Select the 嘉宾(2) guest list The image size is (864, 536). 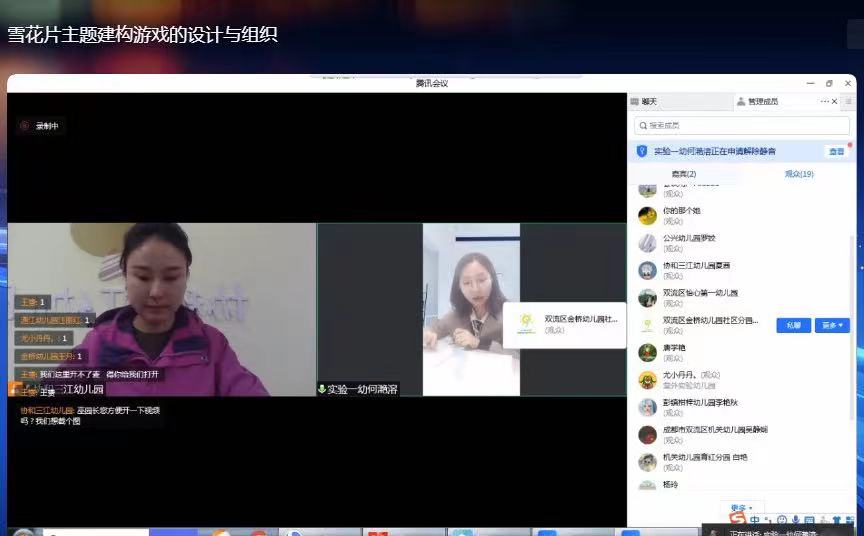[x=683, y=174]
